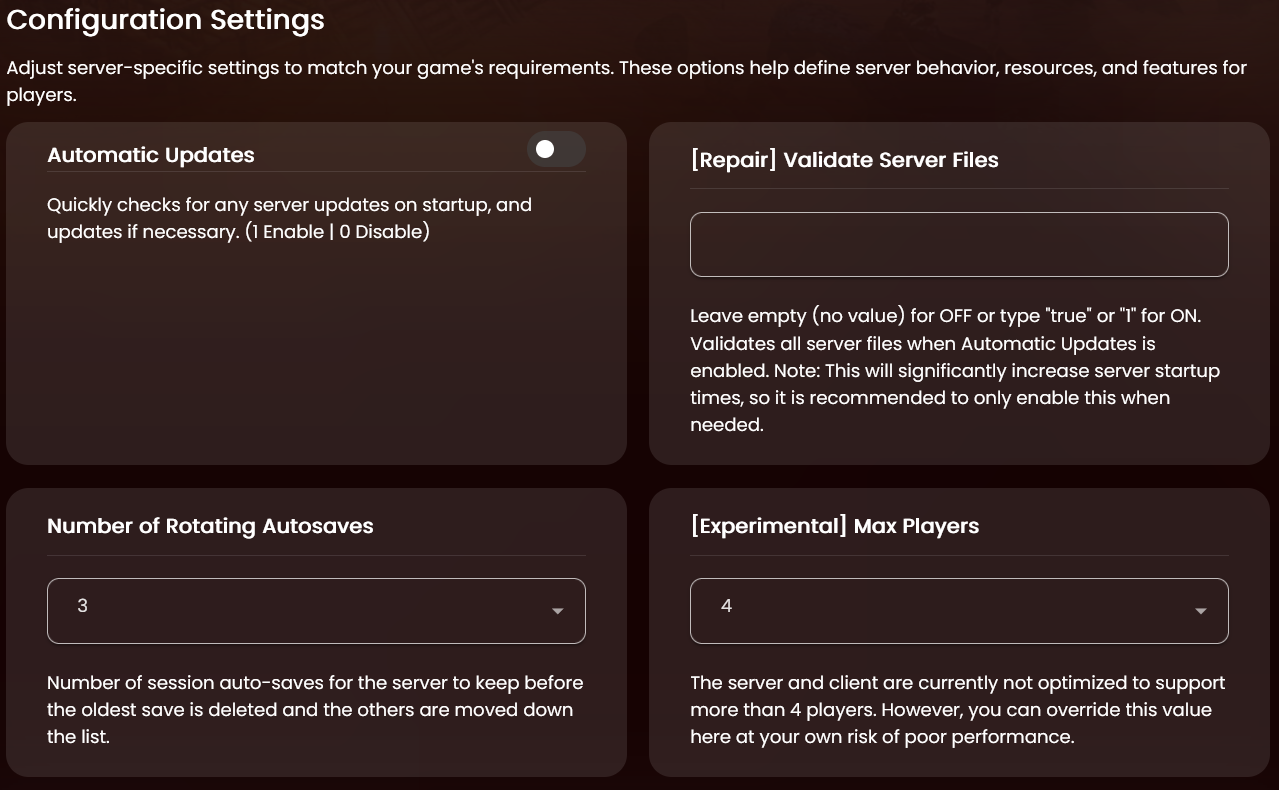Image resolution: width=1279 pixels, height=790 pixels.
Task: Select the value 3 in autosaves field
Action: click(x=83, y=606)
